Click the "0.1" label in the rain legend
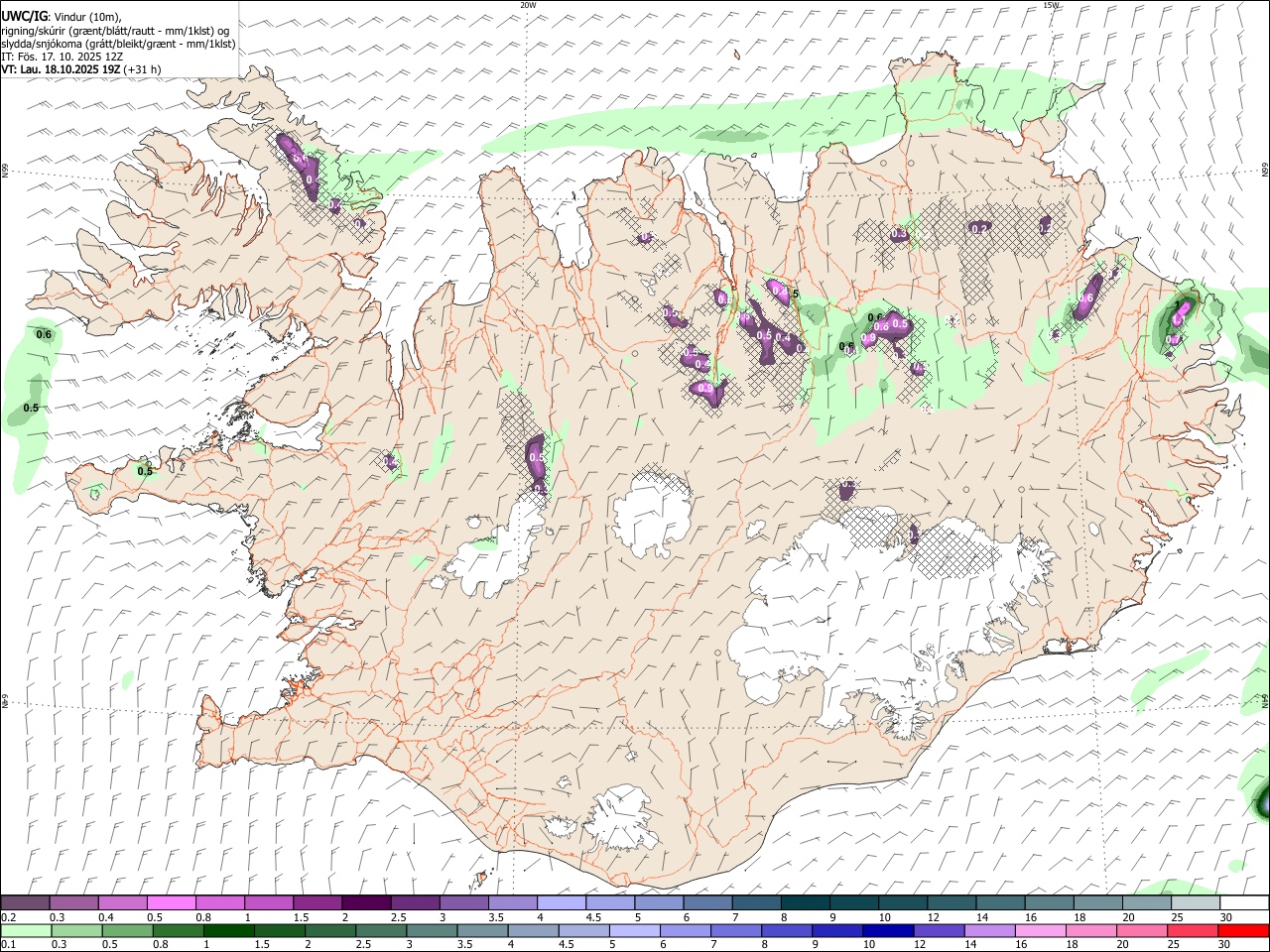Screen dimensions: 1270x952 click(x=8, y=945)
